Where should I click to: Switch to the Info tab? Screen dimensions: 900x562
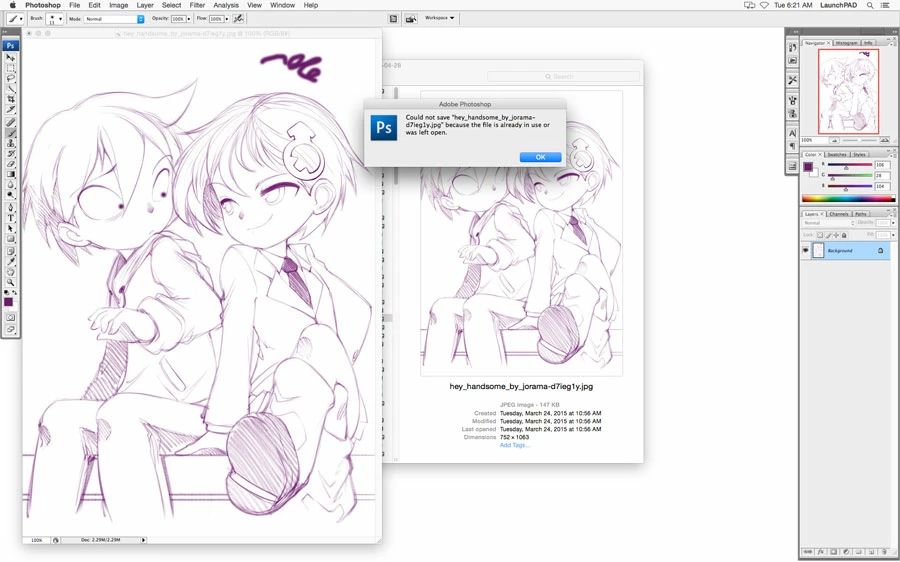pyautogui.click(x=868, y=43)
